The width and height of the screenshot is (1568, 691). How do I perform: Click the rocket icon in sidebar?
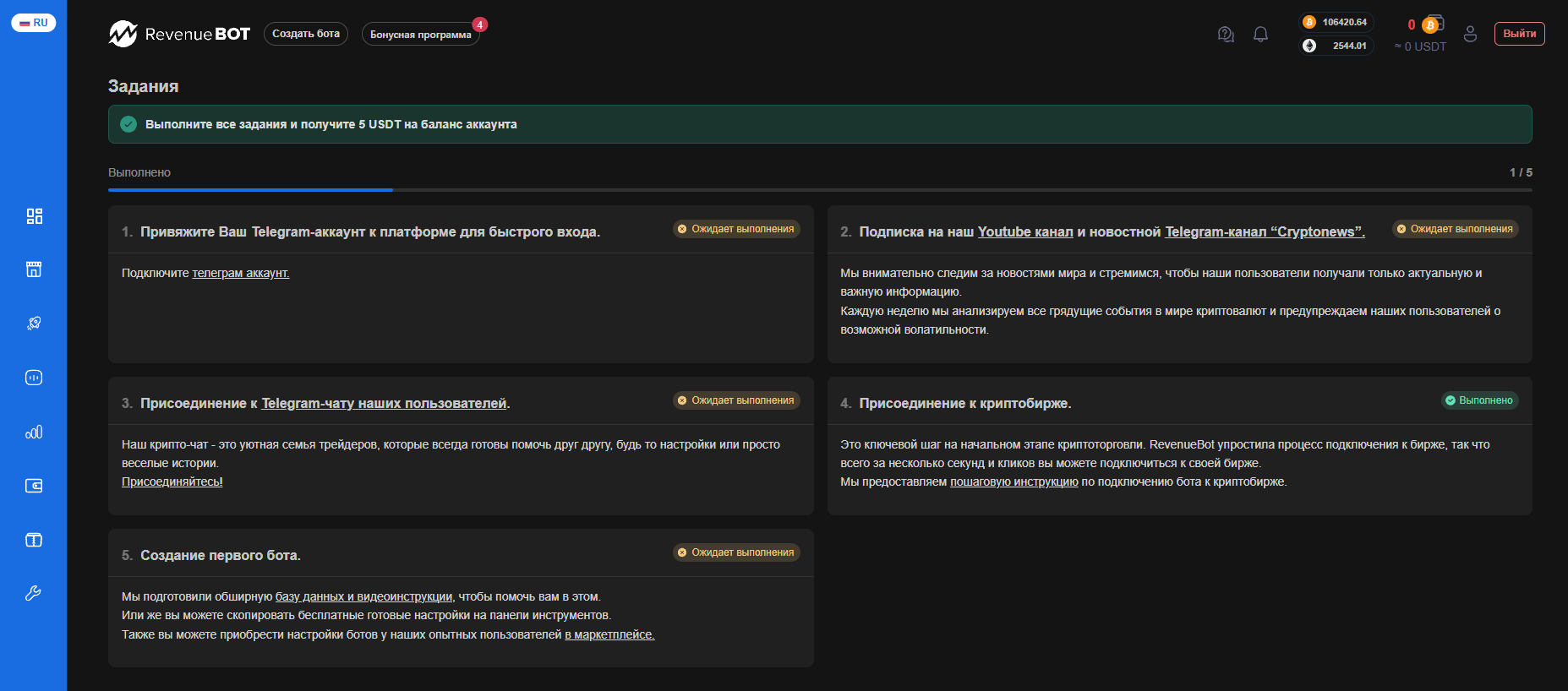click(34, 324)
